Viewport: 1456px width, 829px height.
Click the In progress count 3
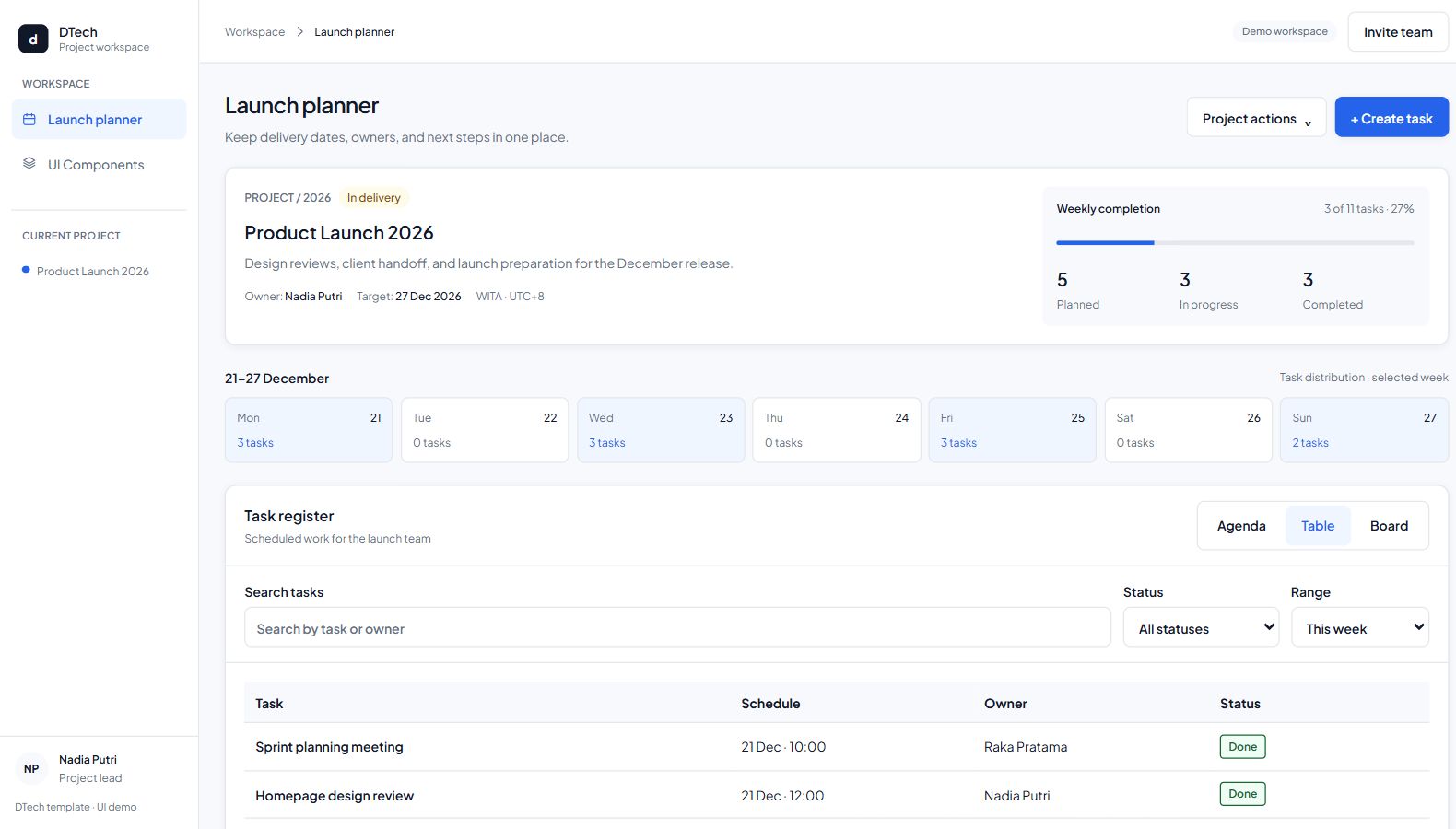(1185, 280)
